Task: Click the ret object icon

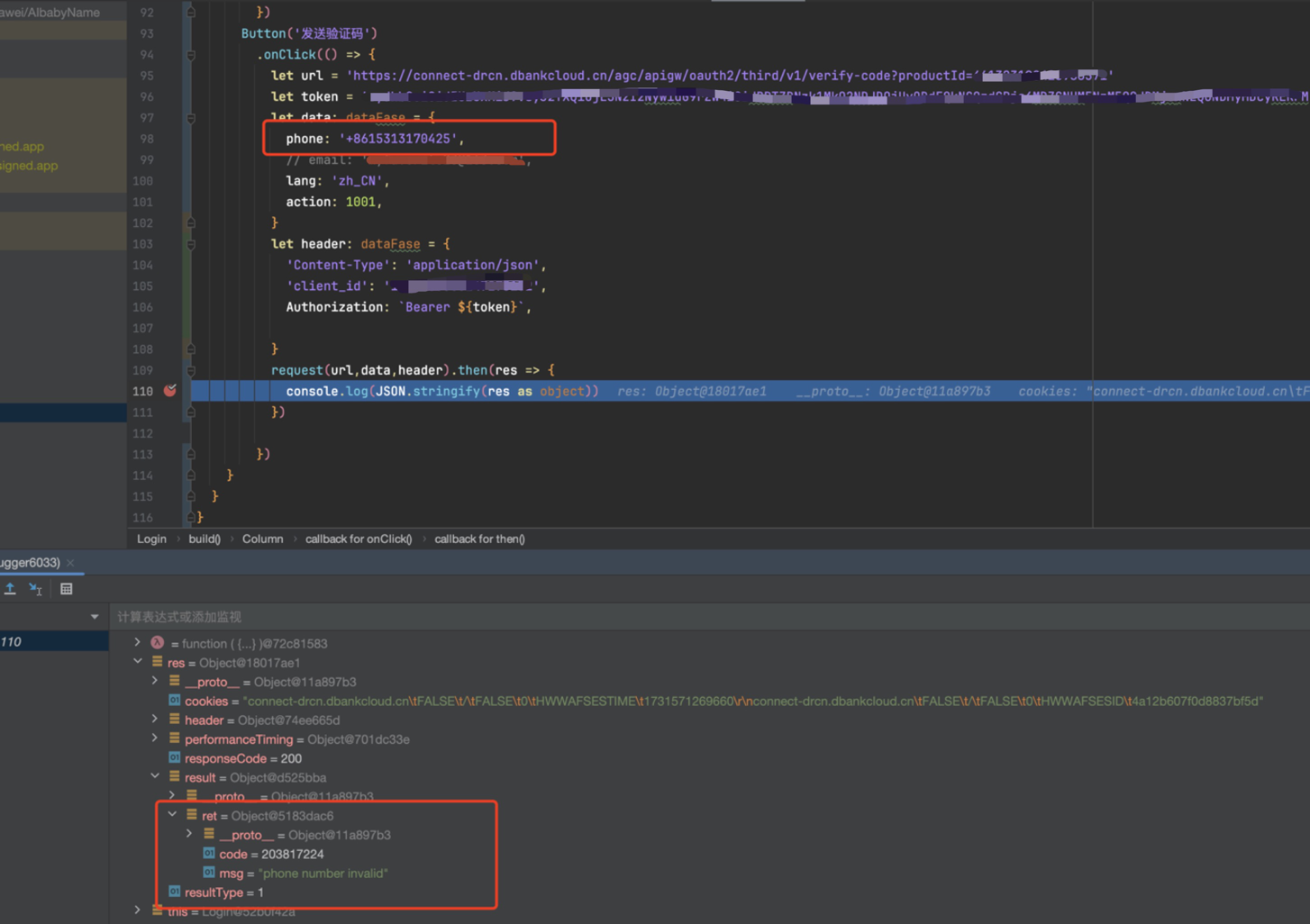Action: coord(192,815)
